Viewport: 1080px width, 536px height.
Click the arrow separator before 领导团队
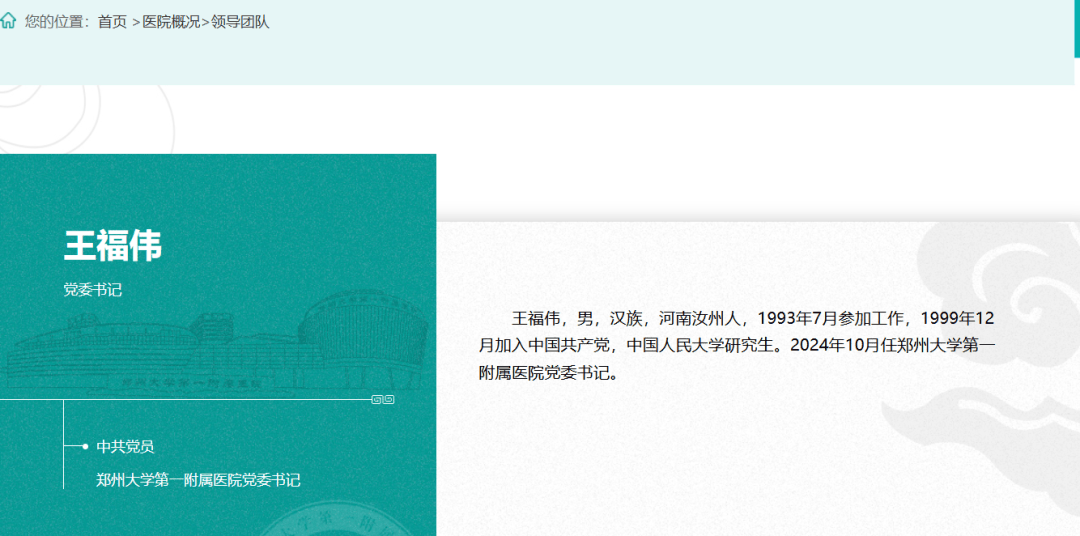[205, 22]
